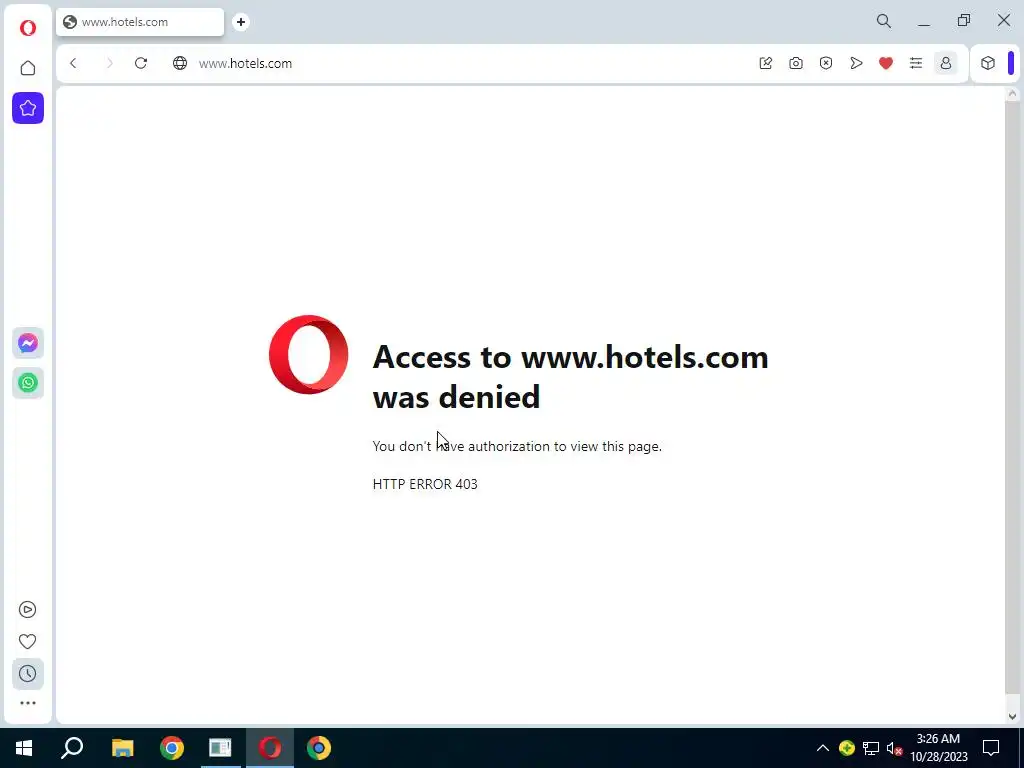This screenshot has width=1024, height=768.
Task: Open Facebook Messenger in the sidebar
Action: point(28,343)
